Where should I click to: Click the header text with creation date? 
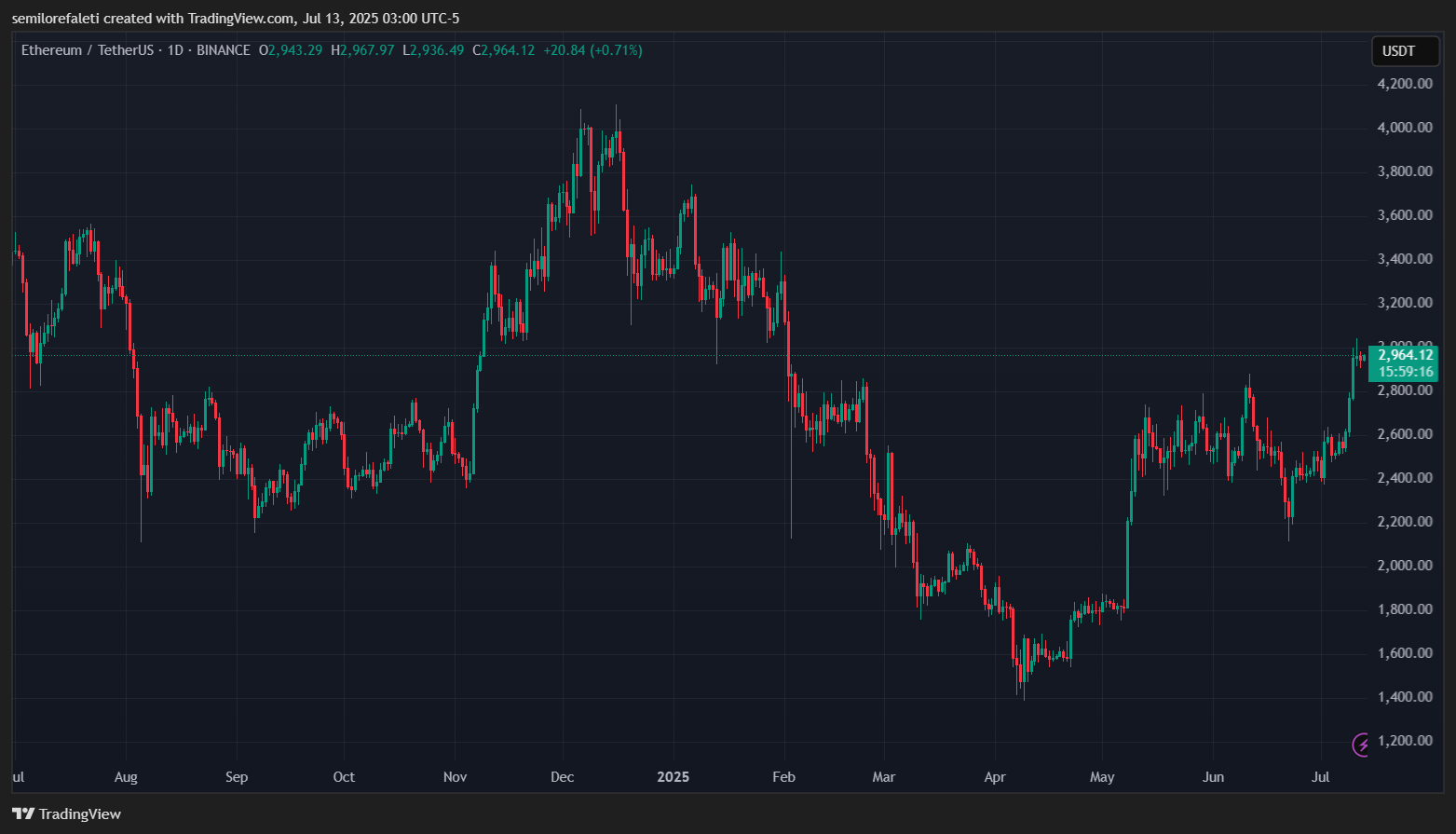point(236,19)
